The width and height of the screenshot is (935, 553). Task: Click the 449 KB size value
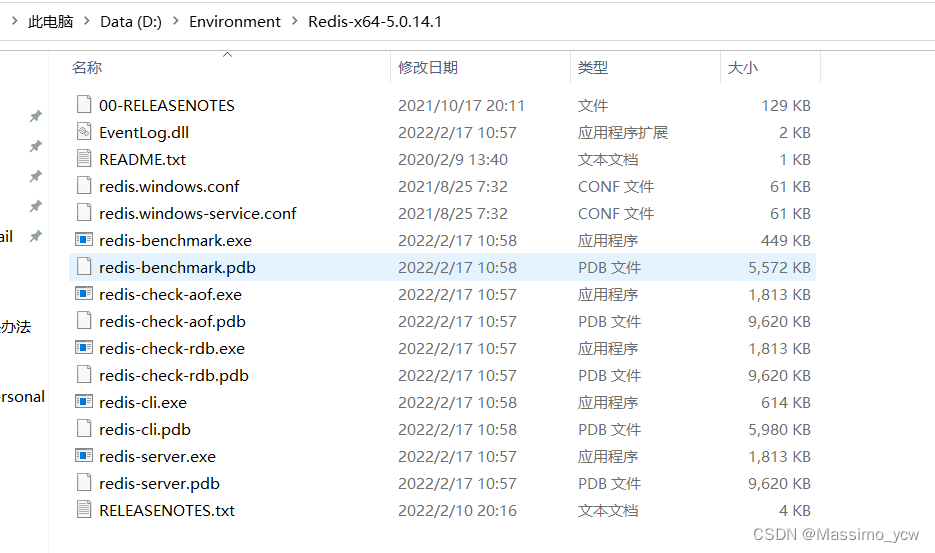[x=785, y=240]
